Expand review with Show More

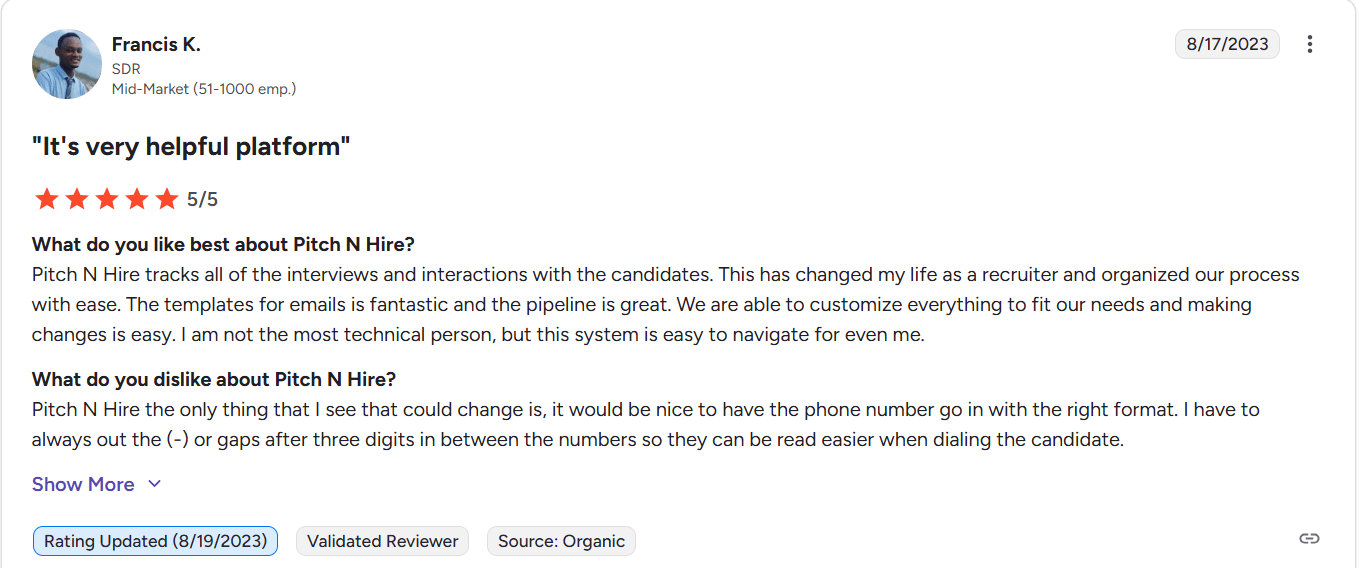pyautogui.click(x=83, y=484)
